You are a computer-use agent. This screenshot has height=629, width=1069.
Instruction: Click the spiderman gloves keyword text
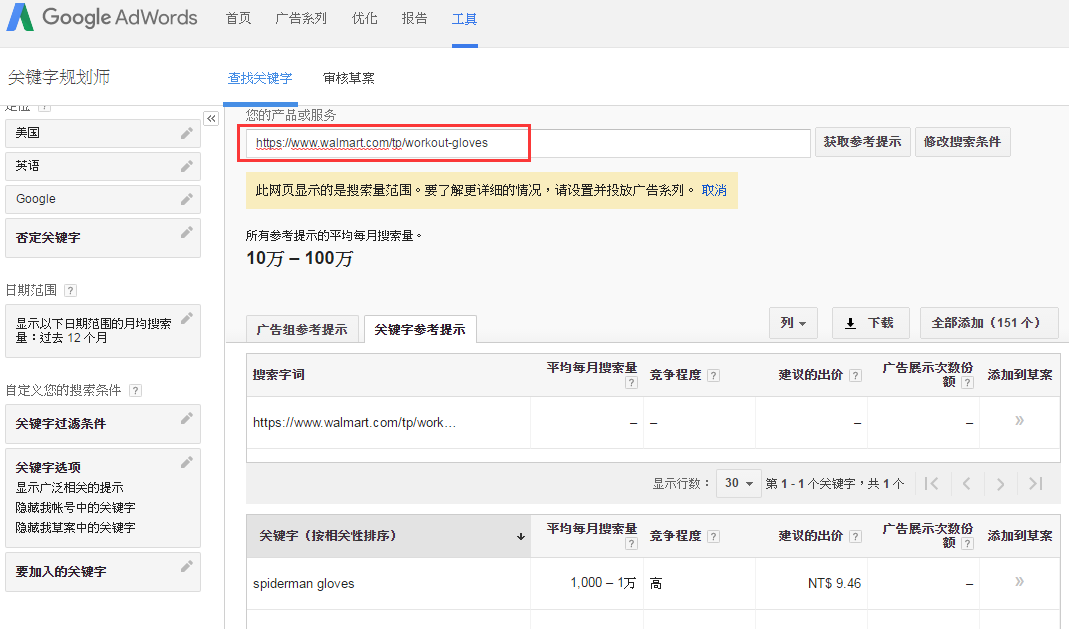[x=303, y=584]
